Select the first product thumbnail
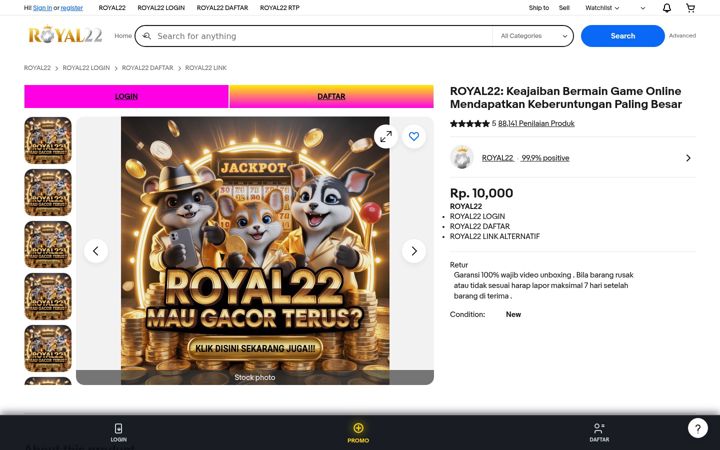The image size is (720, 450). 48,140
